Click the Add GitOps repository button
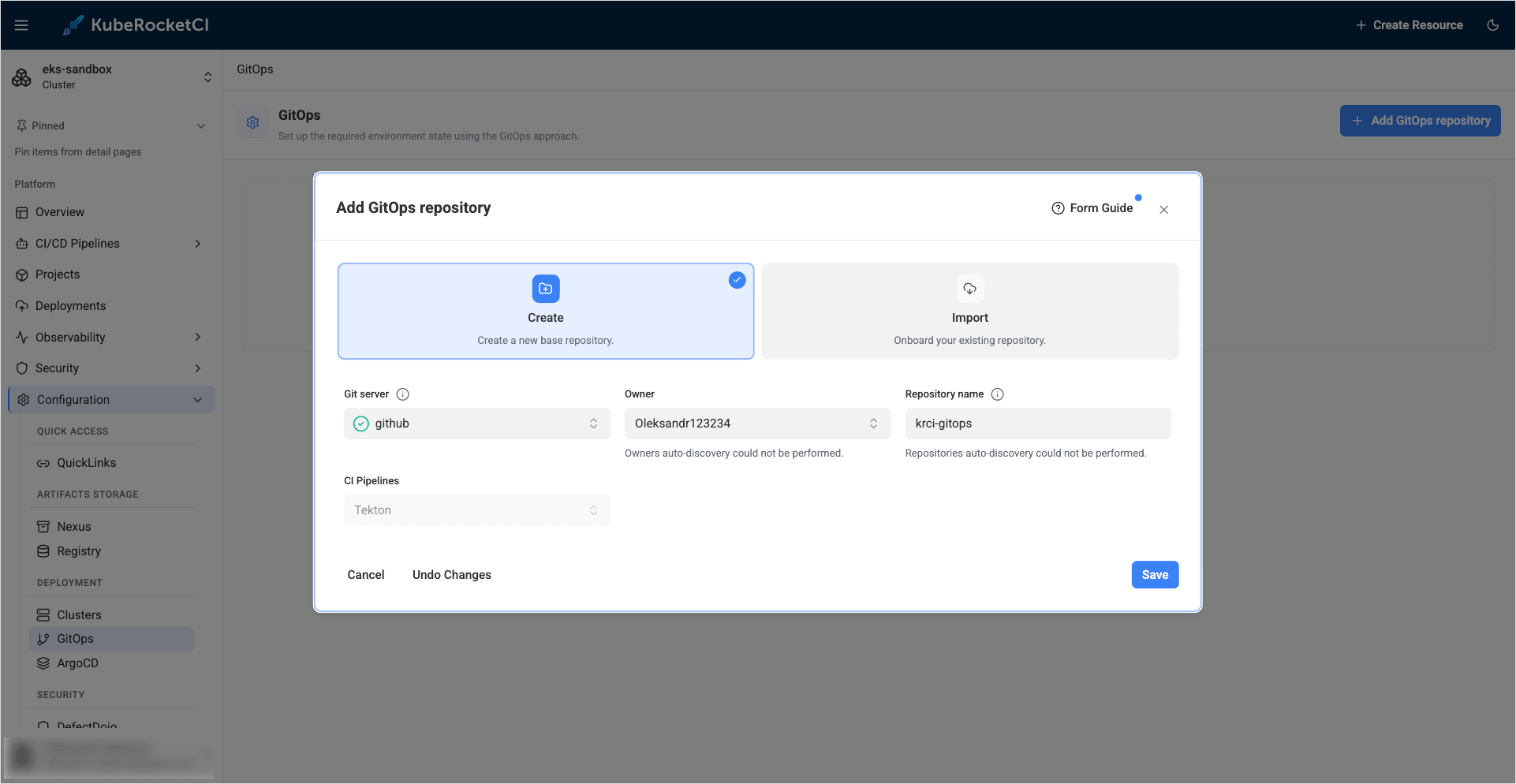Image resolution: width=1516 pixels, height=784 pixels. click(1420, 121)
